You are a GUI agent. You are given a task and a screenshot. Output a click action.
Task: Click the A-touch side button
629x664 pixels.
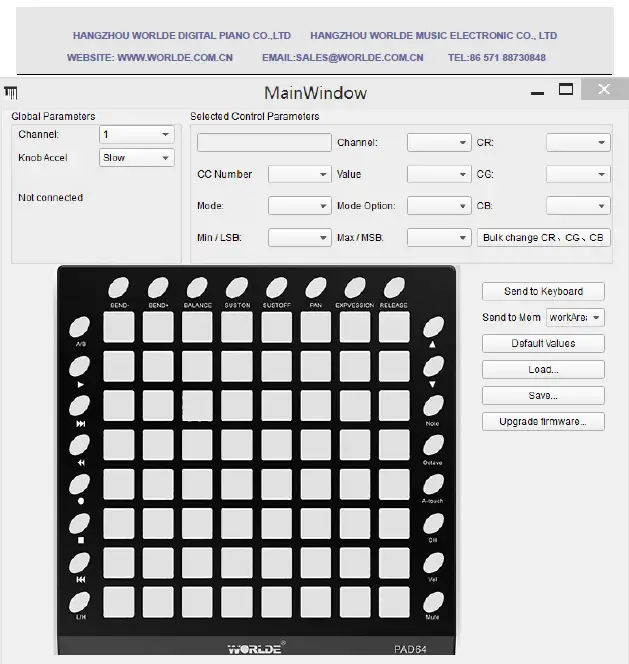(x=433, y=484)
